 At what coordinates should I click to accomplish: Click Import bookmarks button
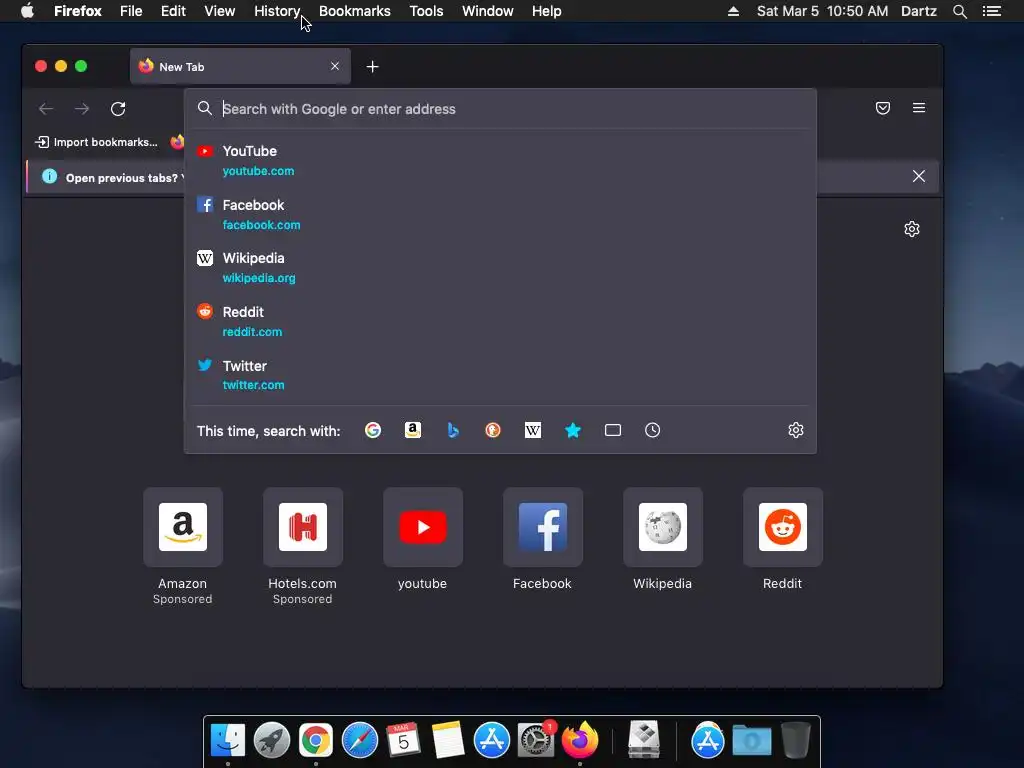96,142
